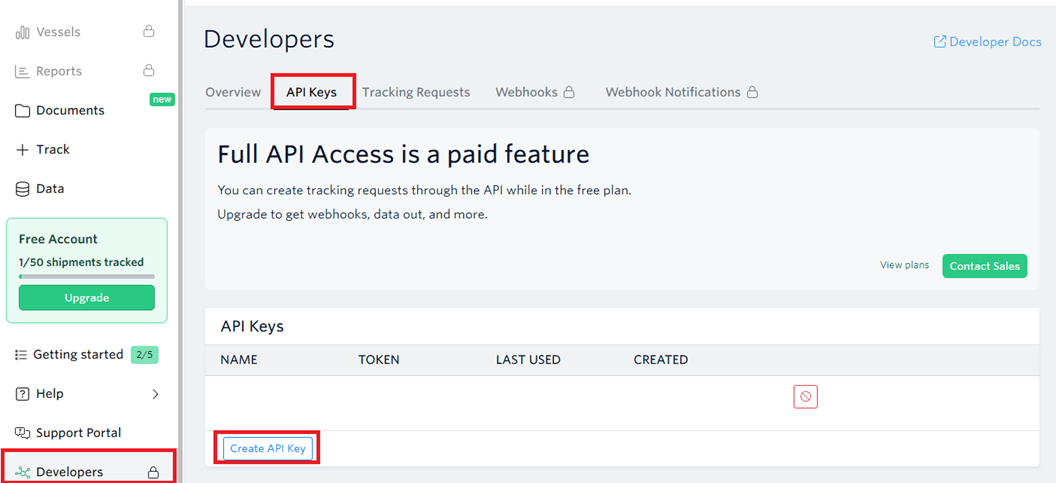
Task: Click the Track plus icon
Action: tap(22, 150)
